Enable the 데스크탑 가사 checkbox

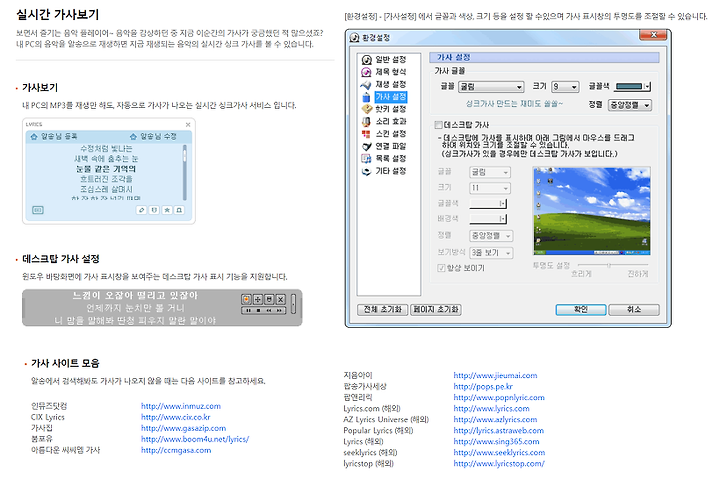point(439,125)
